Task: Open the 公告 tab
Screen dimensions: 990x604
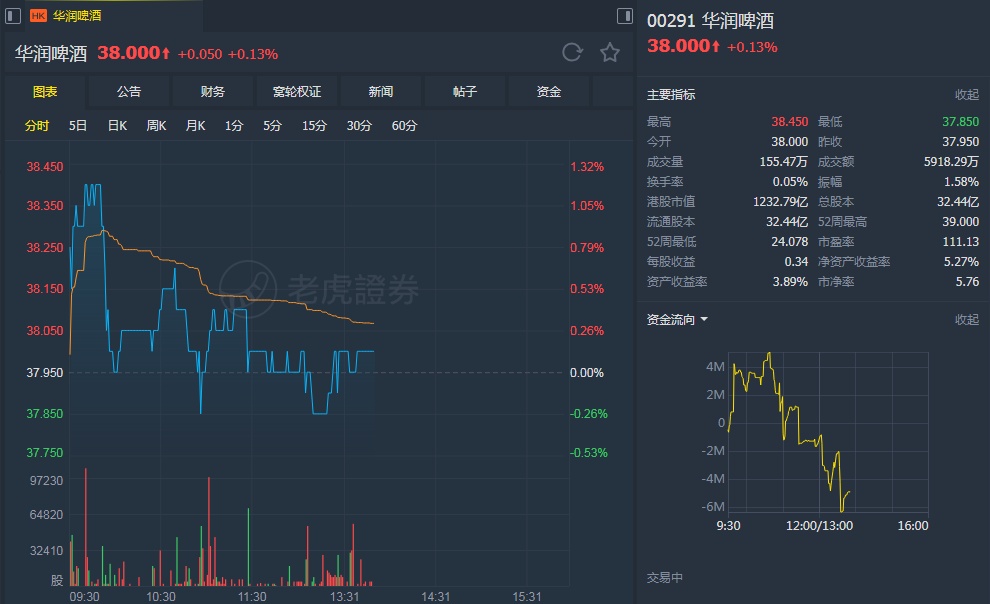Action: click(x=129, y=92)
